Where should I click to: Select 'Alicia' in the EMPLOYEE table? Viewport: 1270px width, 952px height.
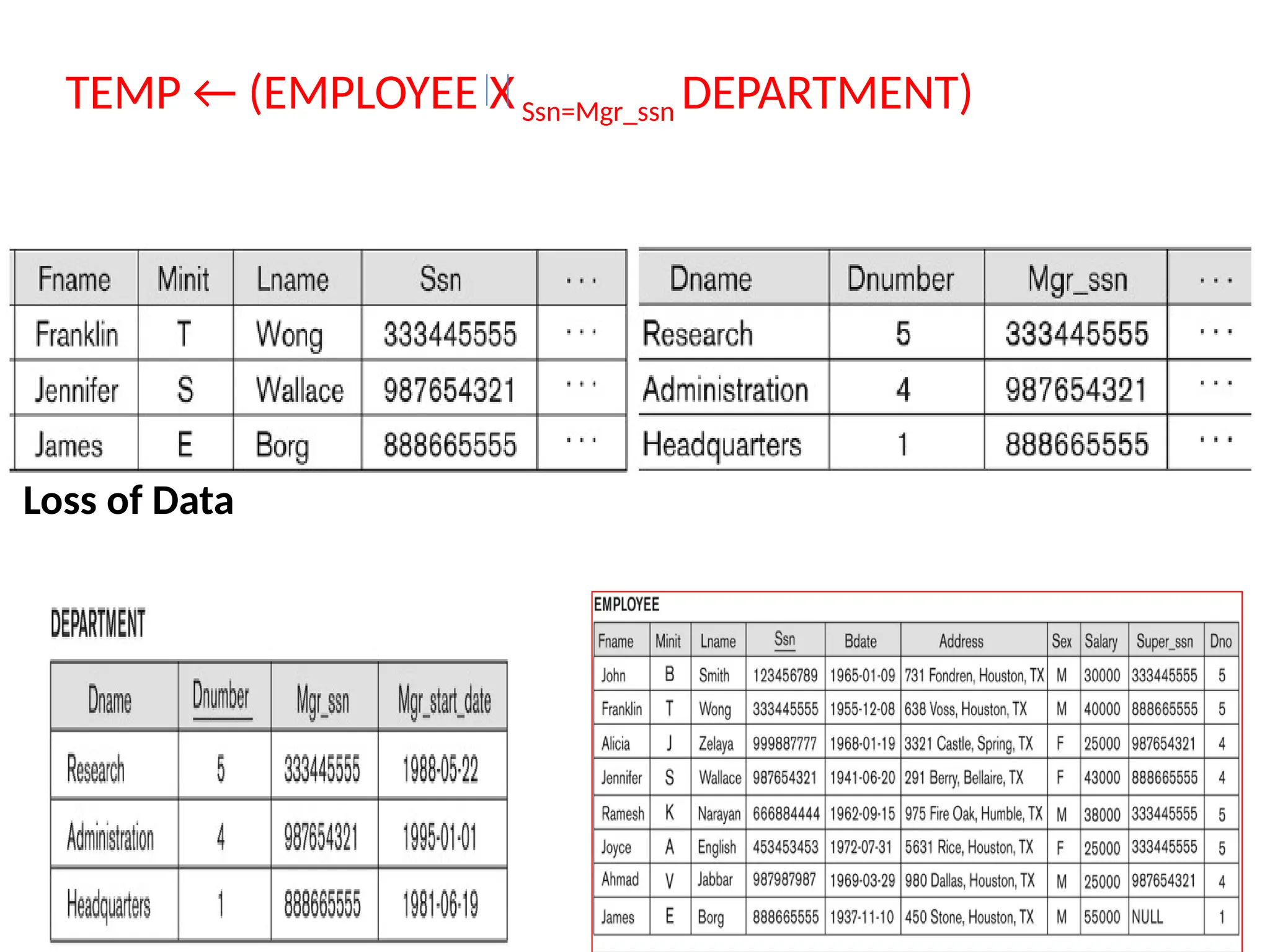point(615,743)
